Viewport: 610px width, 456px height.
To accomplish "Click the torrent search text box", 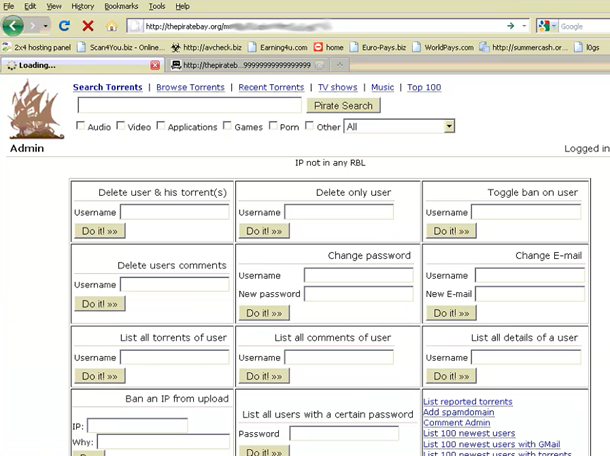I will point(189,105).
